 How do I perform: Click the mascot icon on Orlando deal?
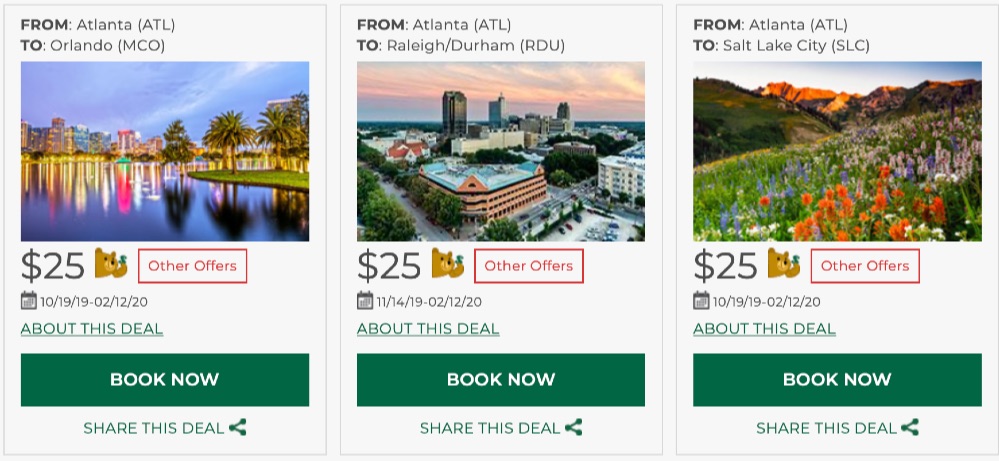[x=111, y=264]
